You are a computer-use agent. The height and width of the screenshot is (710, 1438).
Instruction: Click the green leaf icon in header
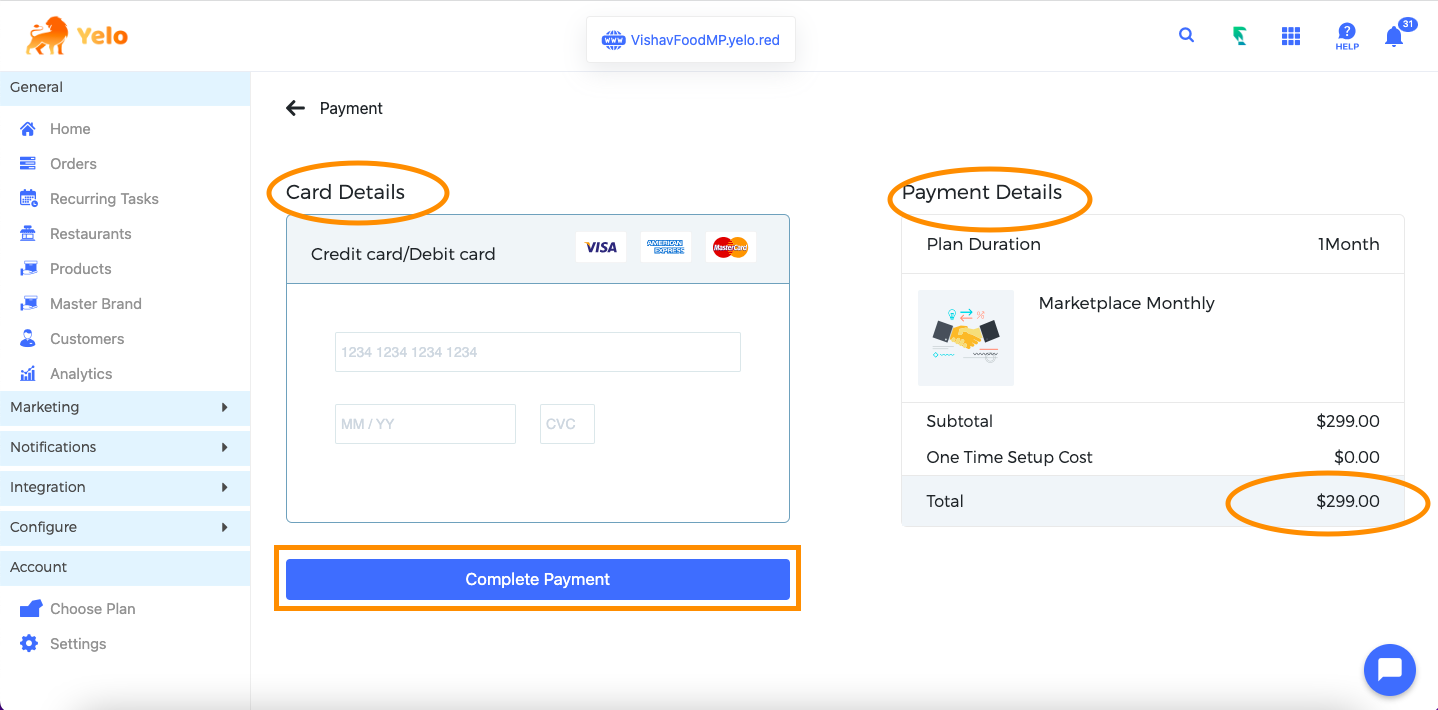tap(1239, 36)
